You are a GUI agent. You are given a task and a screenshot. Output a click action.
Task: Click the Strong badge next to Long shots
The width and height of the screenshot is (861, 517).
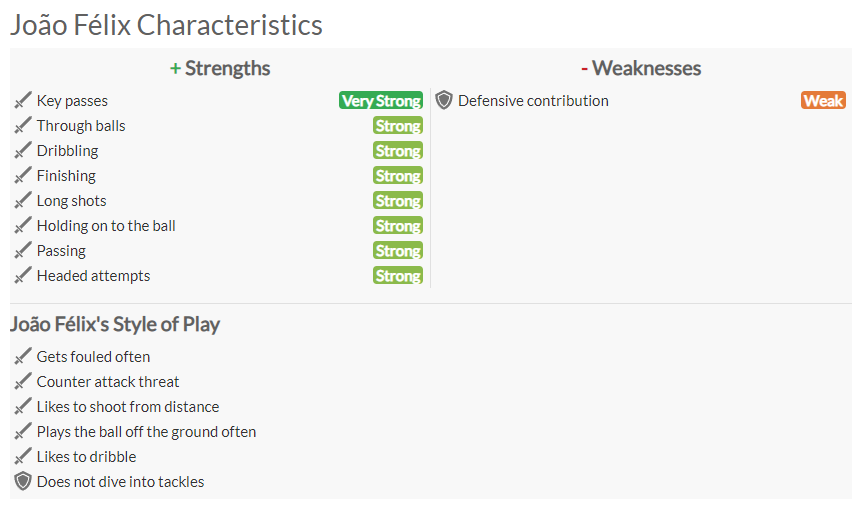[398, 201]
